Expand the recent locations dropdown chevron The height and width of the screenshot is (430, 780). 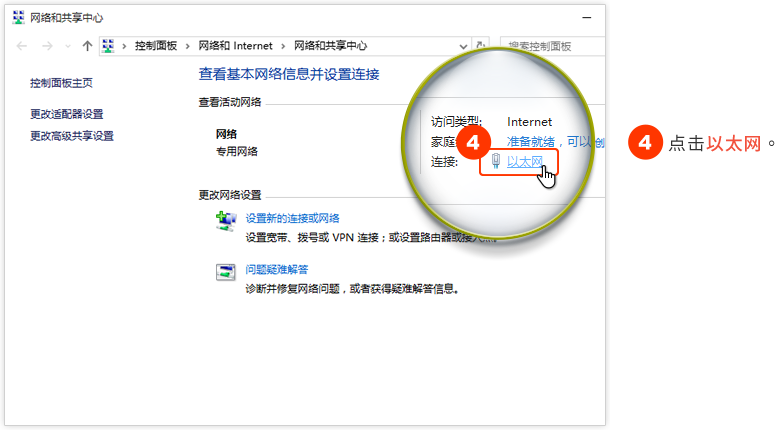coord(68,47)
